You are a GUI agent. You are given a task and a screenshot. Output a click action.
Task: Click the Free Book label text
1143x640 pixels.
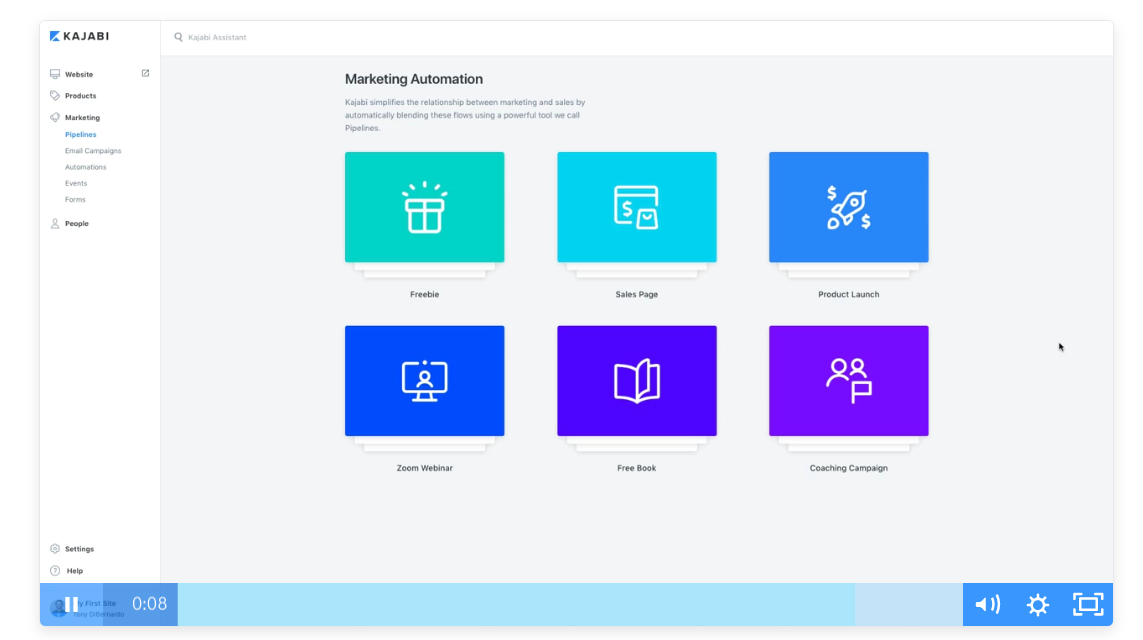636,468
